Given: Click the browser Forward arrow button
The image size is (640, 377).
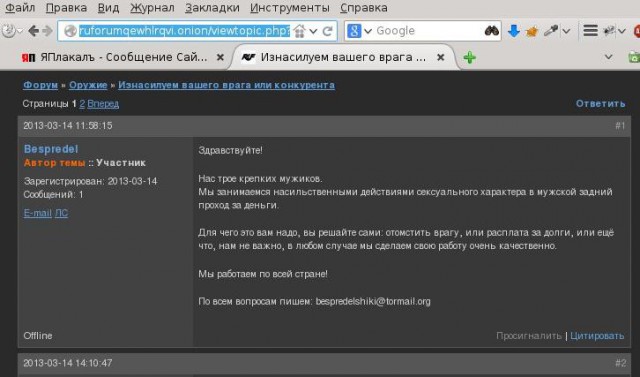Looking at the screenshot, I should point(47,31).
